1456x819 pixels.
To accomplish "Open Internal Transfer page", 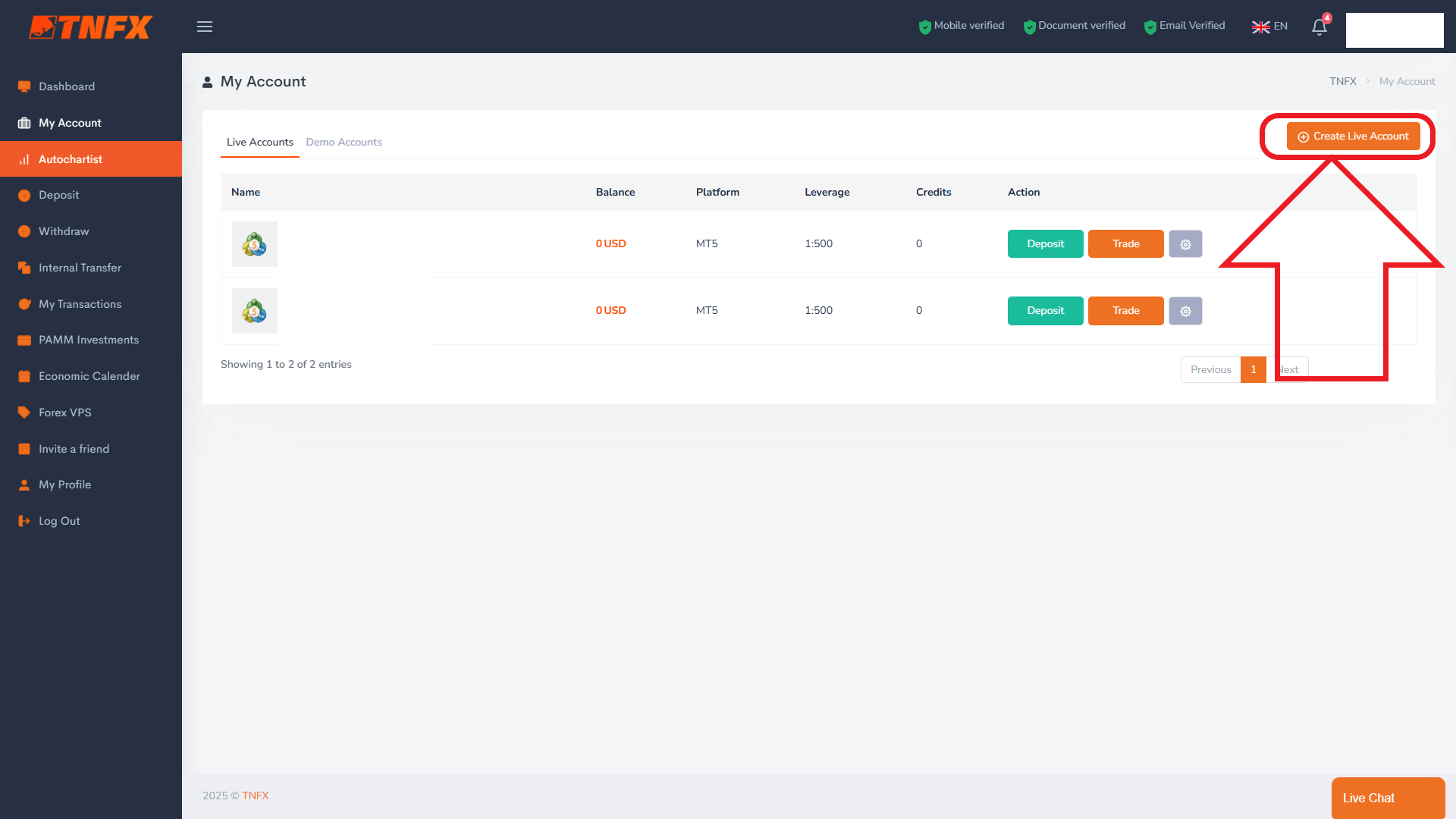I will pyautogui.click(x=91, y=268).
